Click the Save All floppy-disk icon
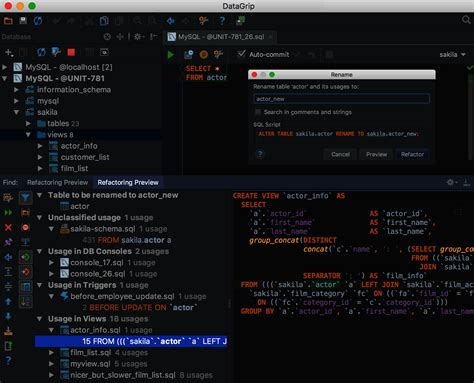Viewport: 474px width, 383px height. pos(23,21)
